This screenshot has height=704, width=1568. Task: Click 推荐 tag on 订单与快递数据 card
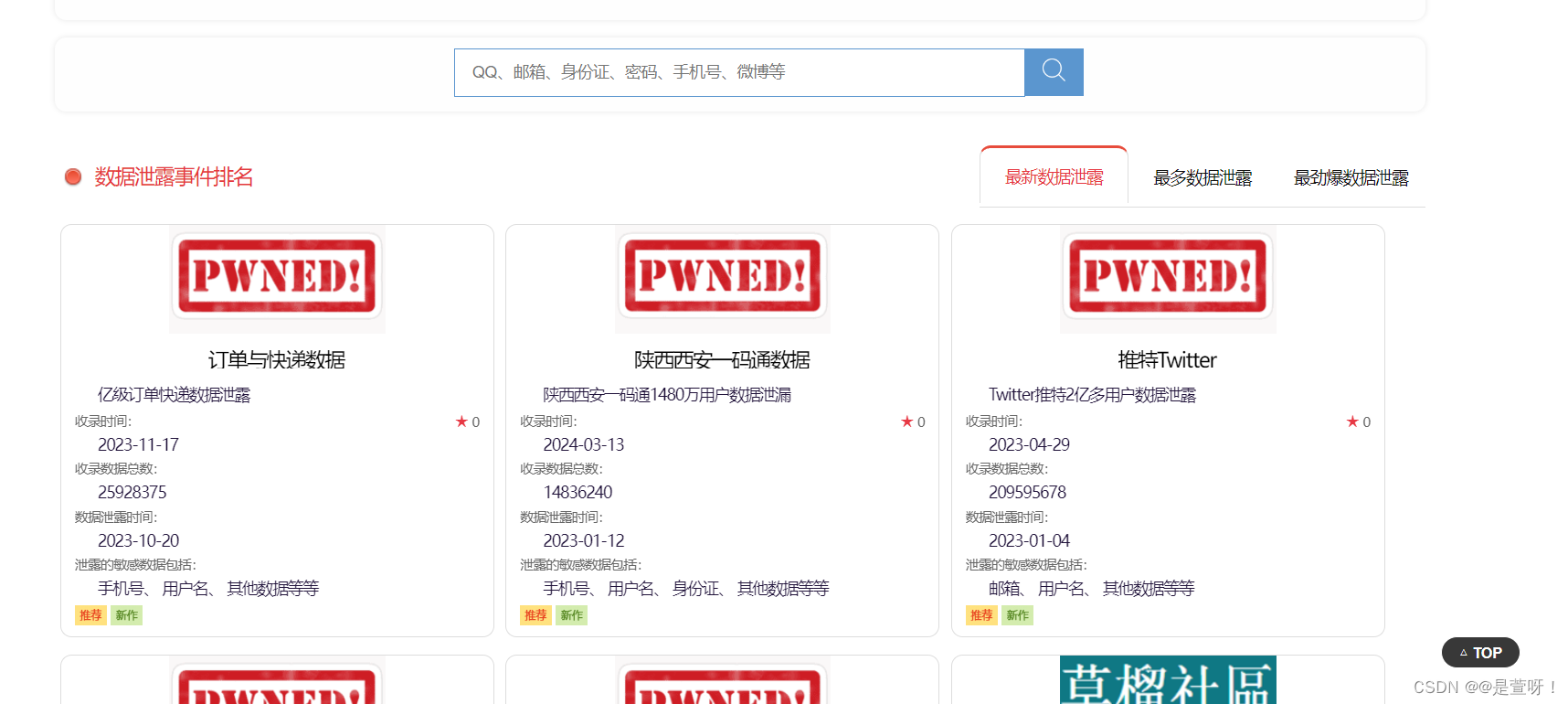pyautogui.click(x=90, y=615)
